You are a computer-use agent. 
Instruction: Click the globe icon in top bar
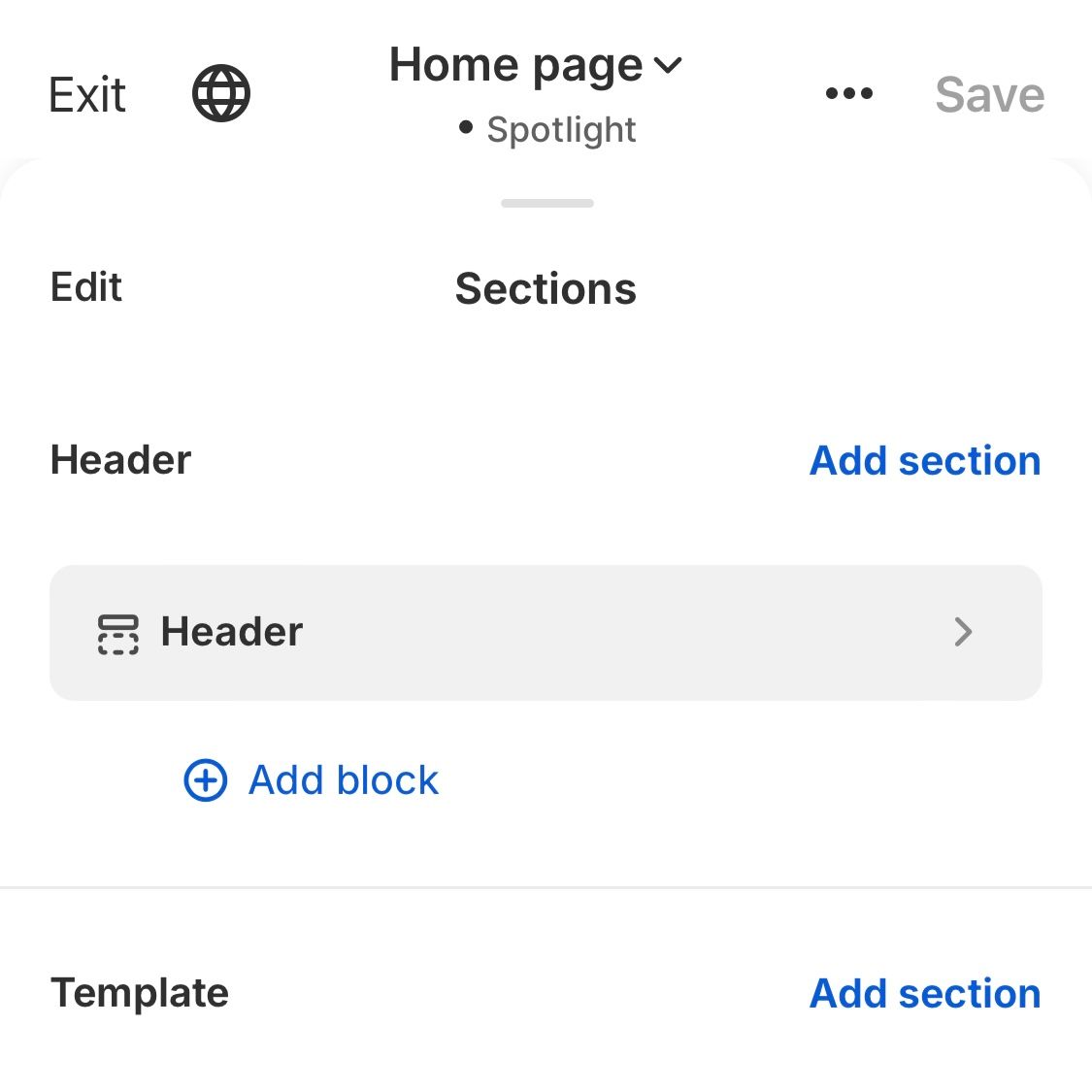coord(221,94)
